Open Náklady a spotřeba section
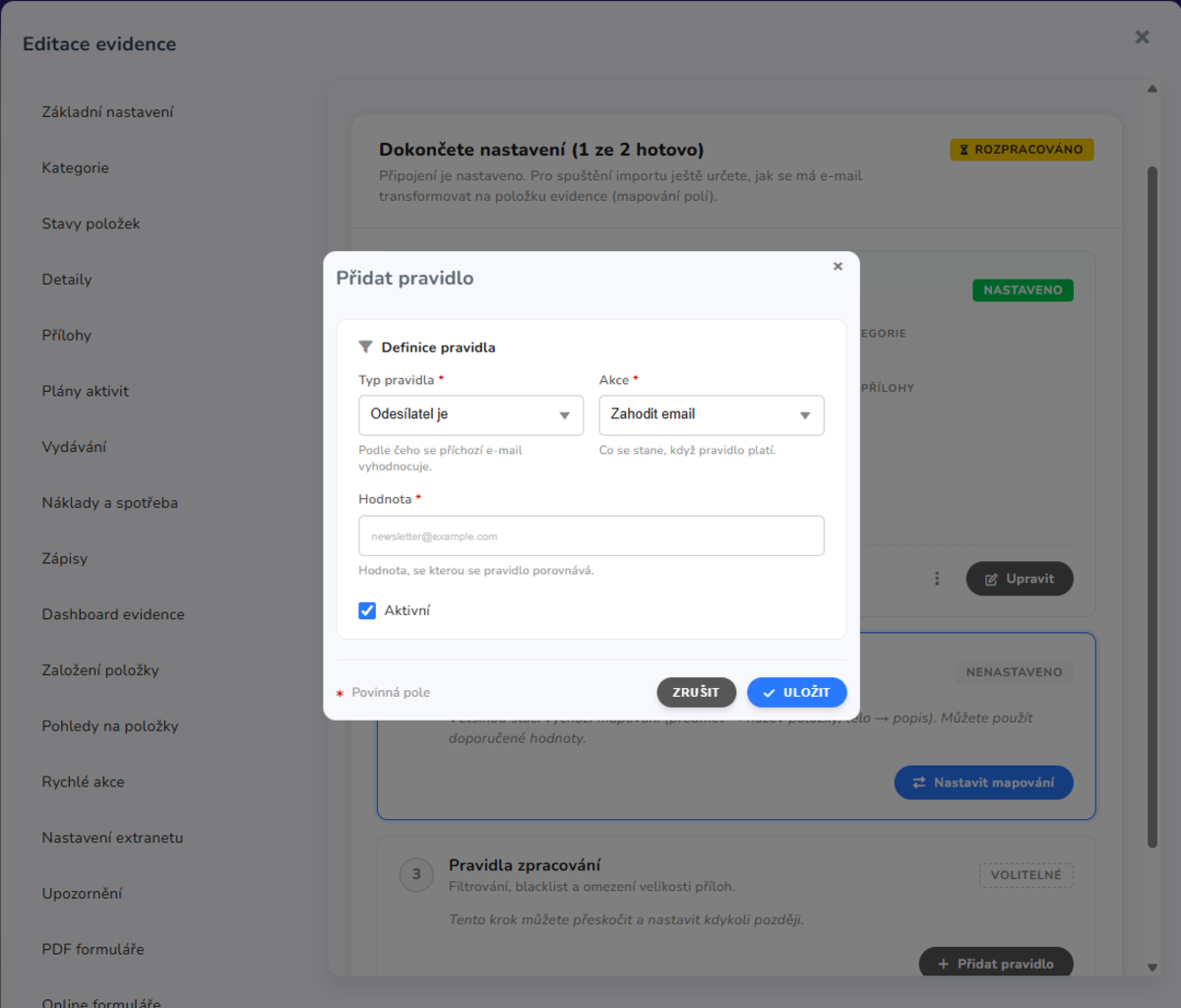 pos(110,503)
